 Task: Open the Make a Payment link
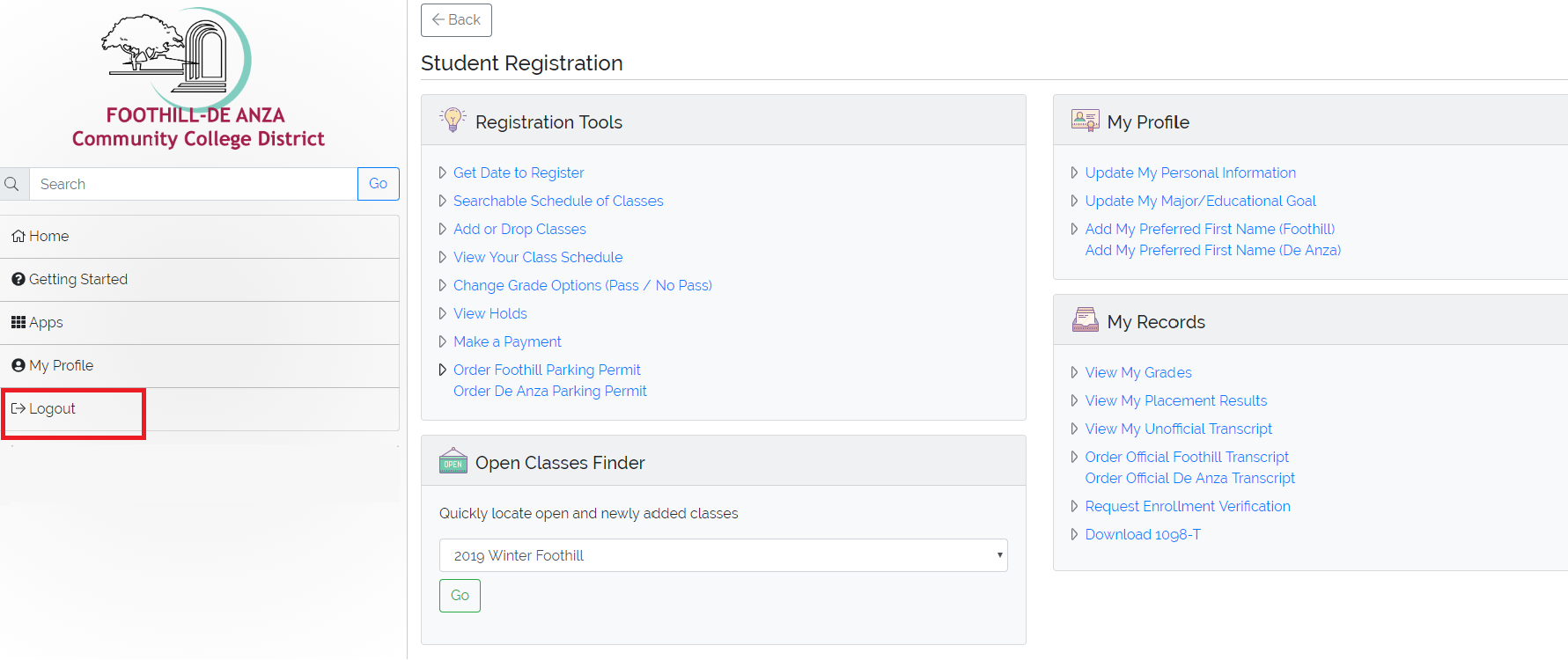[507, 341]
